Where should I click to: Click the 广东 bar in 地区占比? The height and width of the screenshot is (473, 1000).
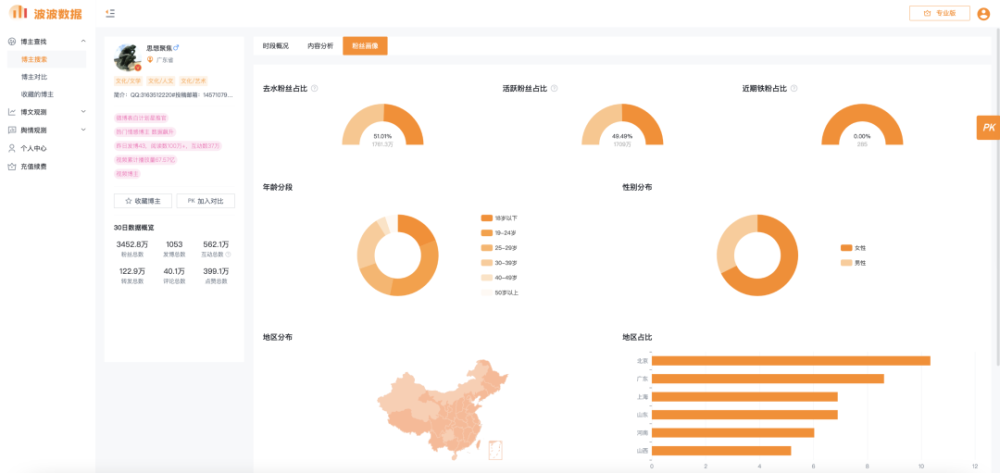tap(768, 379)
